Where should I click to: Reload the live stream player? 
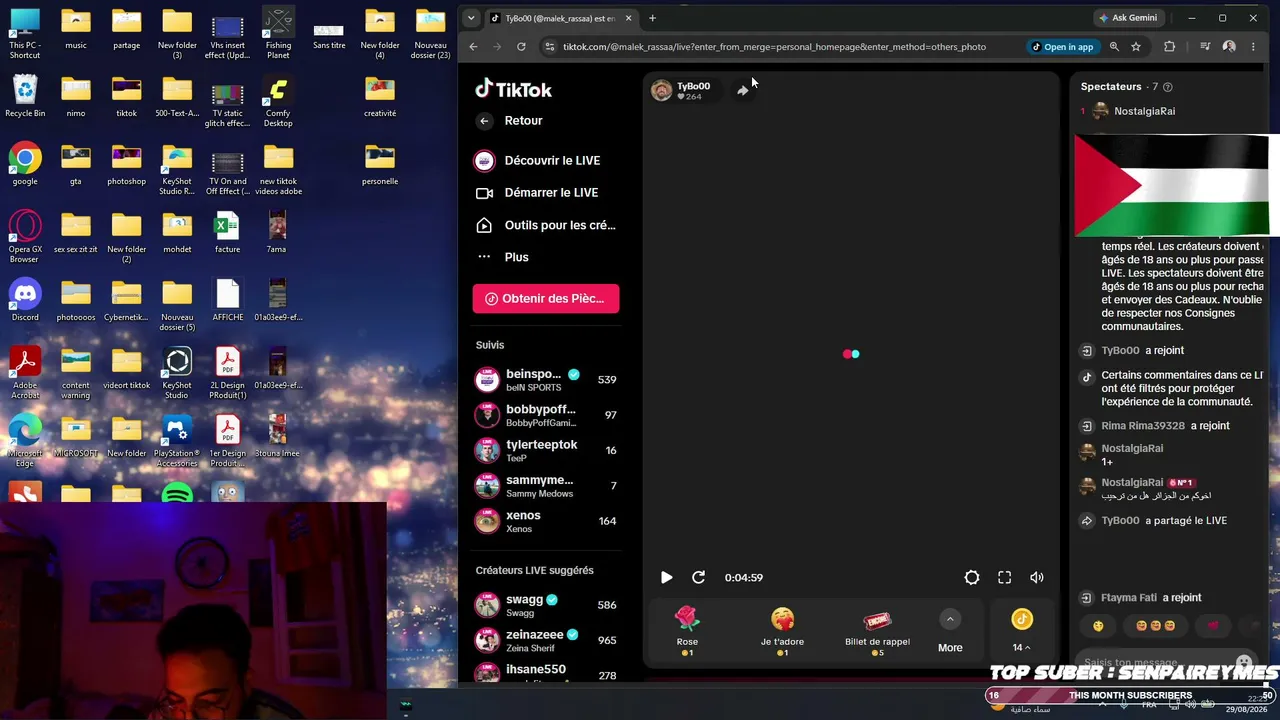(698, 577)
